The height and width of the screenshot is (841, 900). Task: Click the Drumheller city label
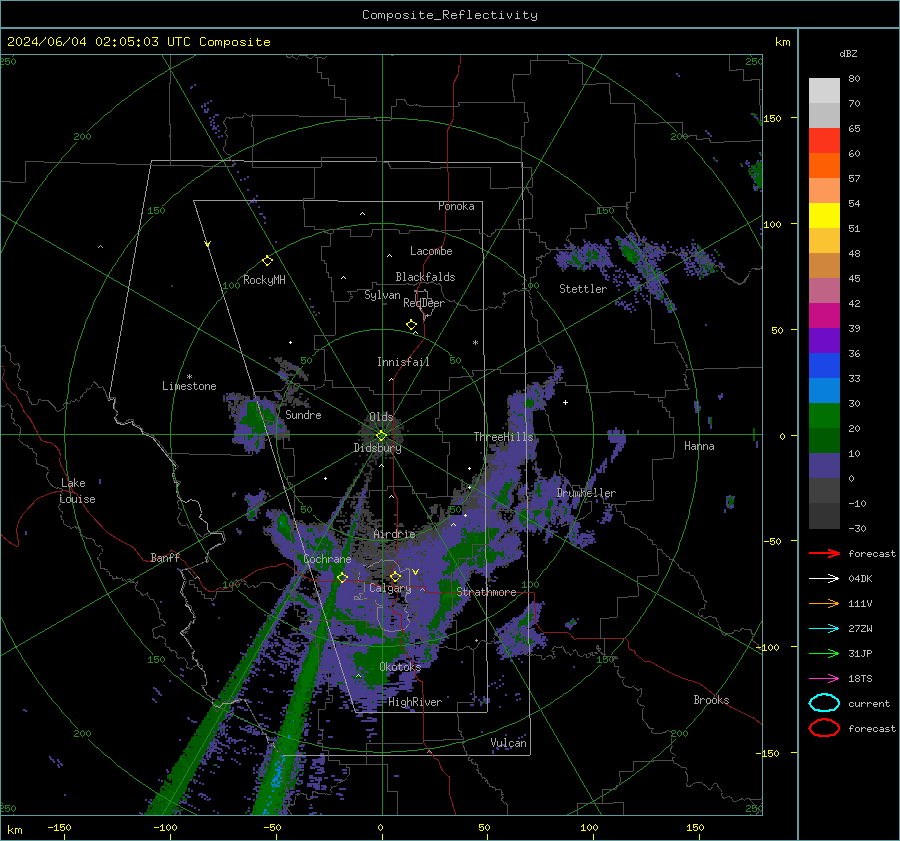point(586,493)
